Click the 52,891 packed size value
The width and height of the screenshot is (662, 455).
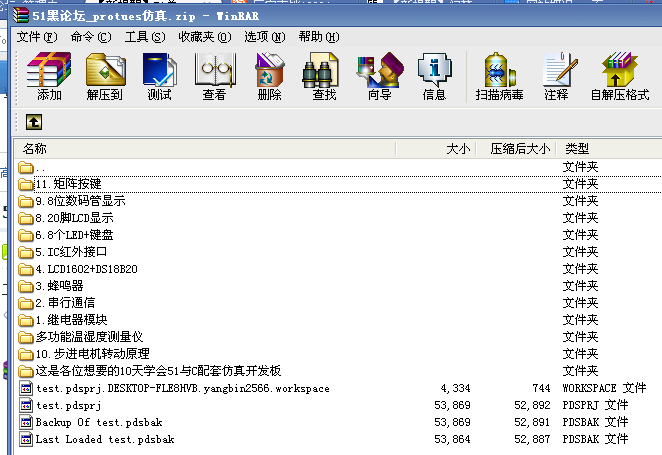pos(532,422)
